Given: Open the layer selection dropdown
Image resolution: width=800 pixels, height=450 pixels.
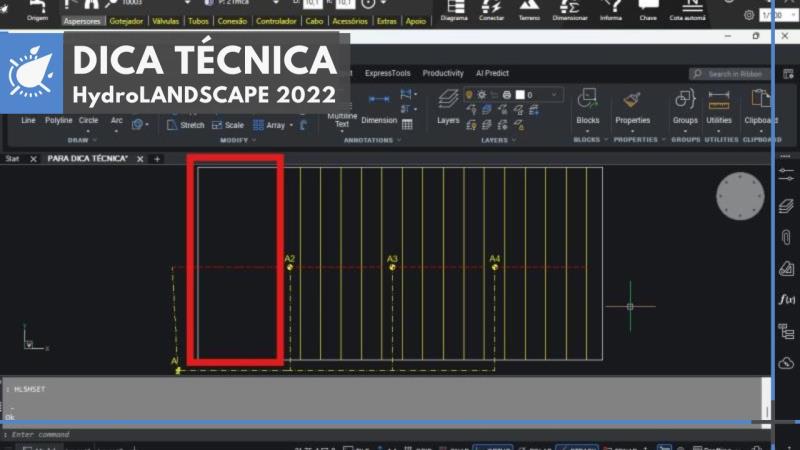Looking at the screenshot, I should click(x=554, y=95).
